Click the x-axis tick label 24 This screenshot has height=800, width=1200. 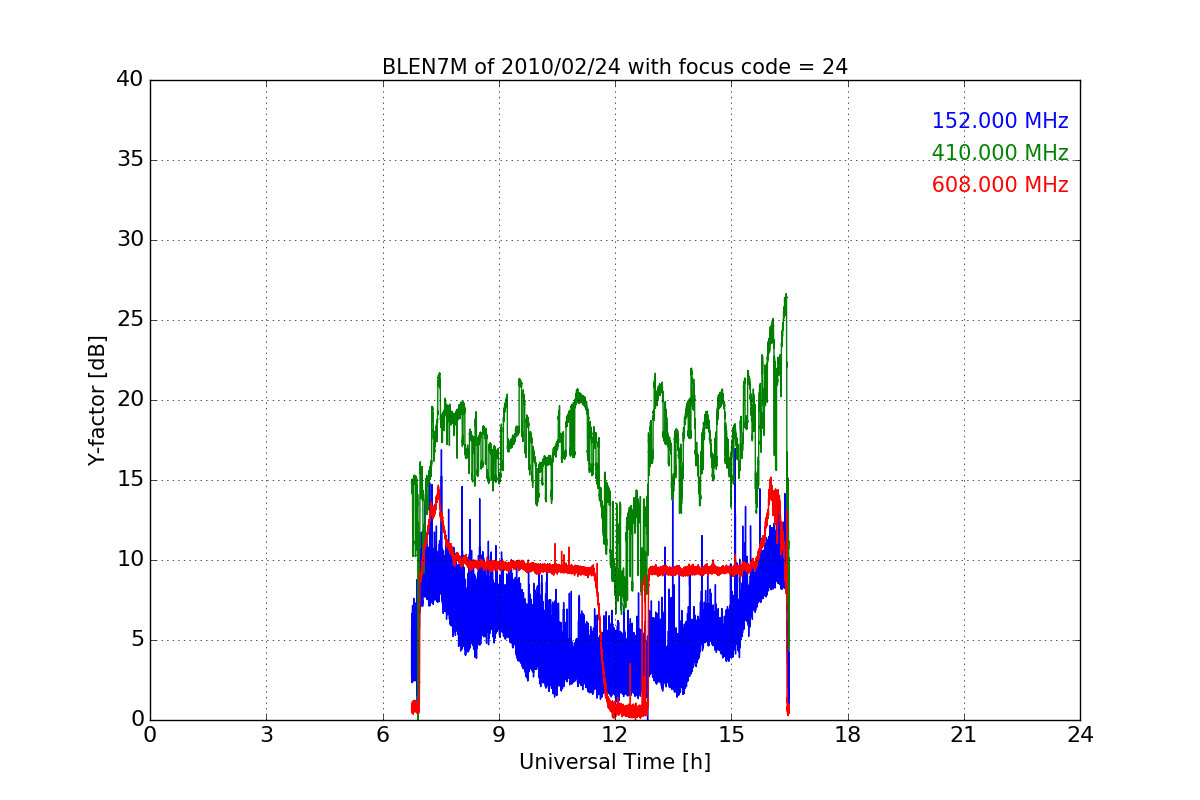1079,734
